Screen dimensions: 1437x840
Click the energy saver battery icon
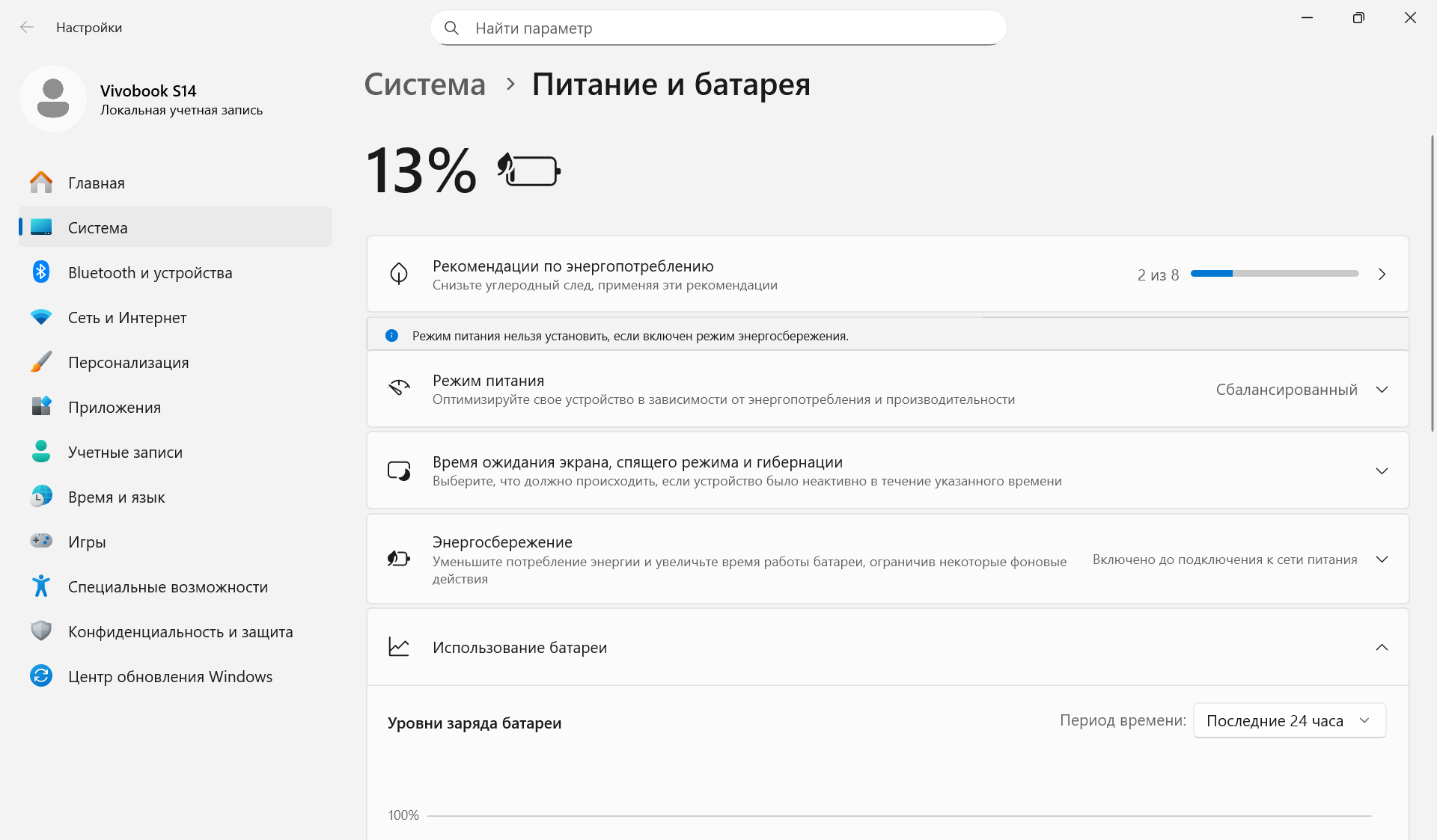[x=399, y=558]
